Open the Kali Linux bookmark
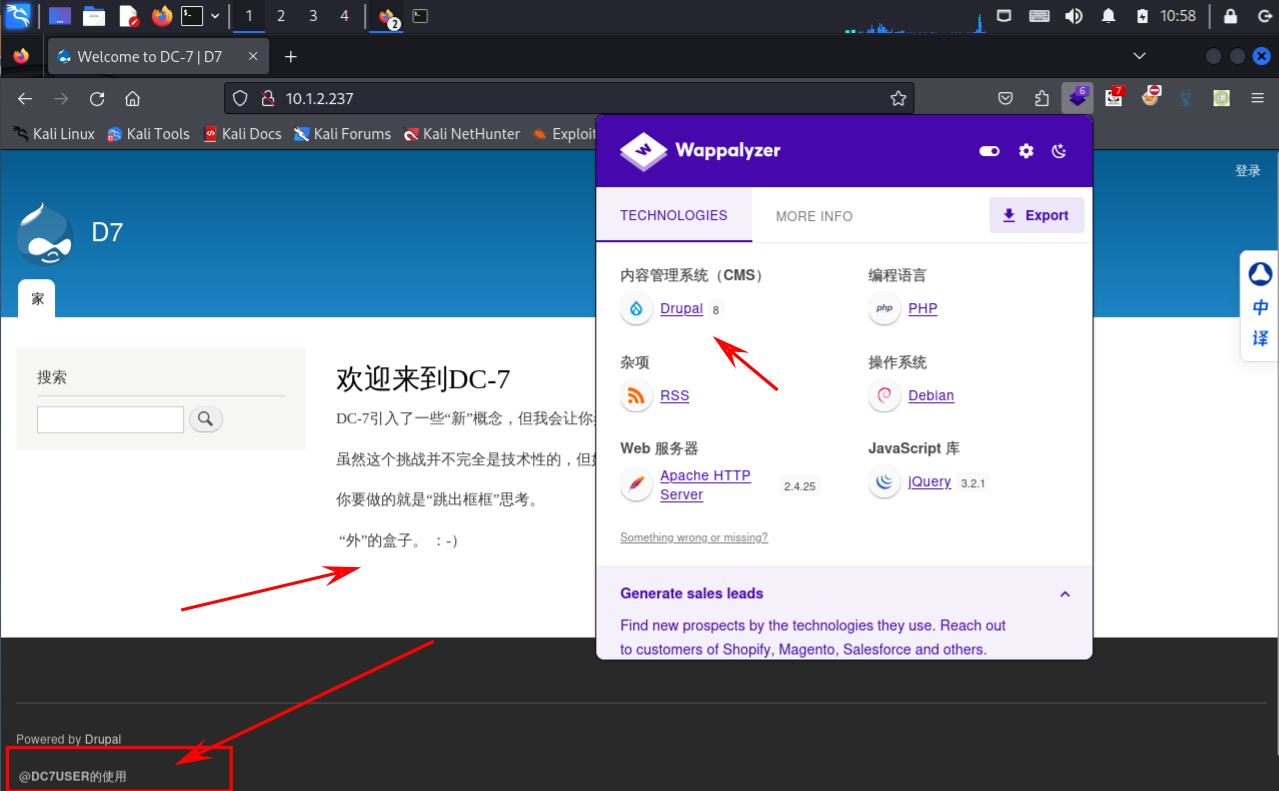 (54, 133)
